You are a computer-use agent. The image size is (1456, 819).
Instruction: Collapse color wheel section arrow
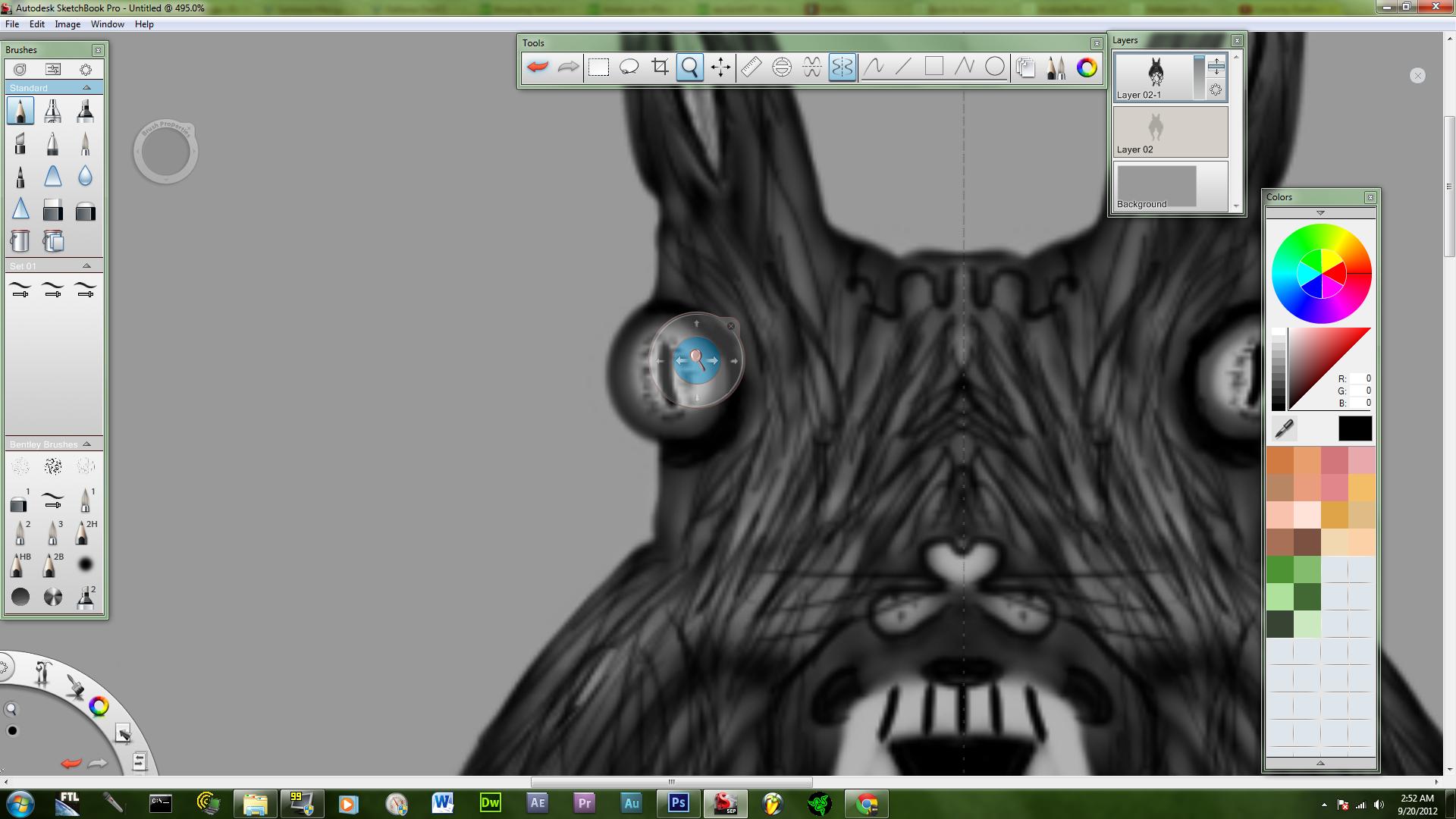coord(1320,213)
